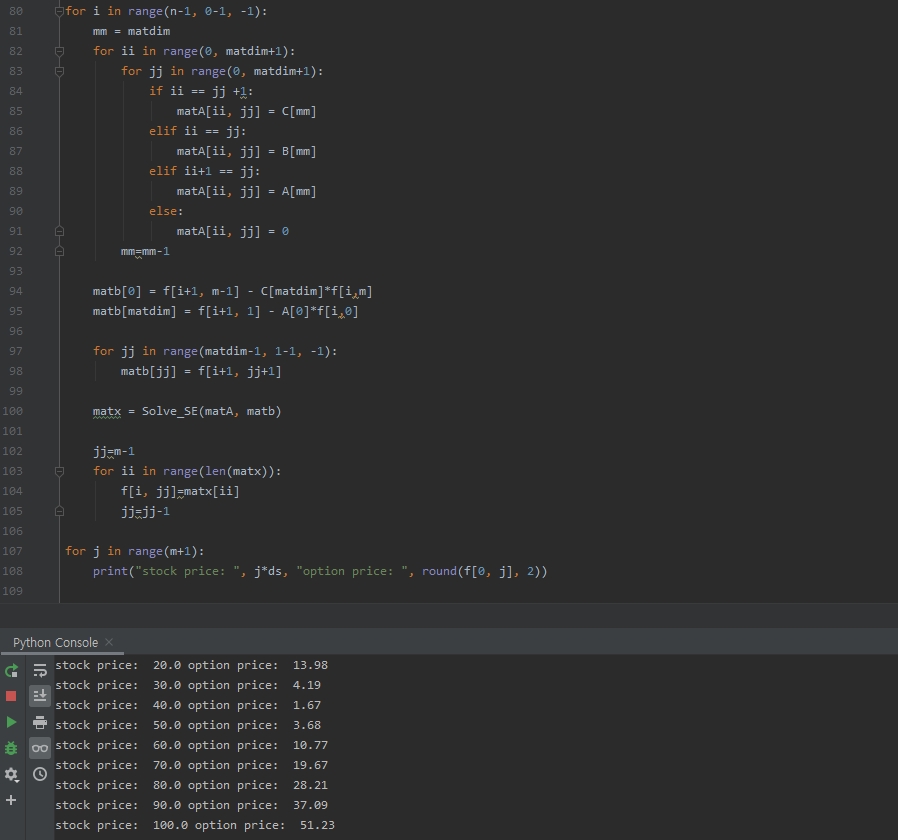Screen dimensions: 898x840
Task: Open console settings gear
Action: 11,774
